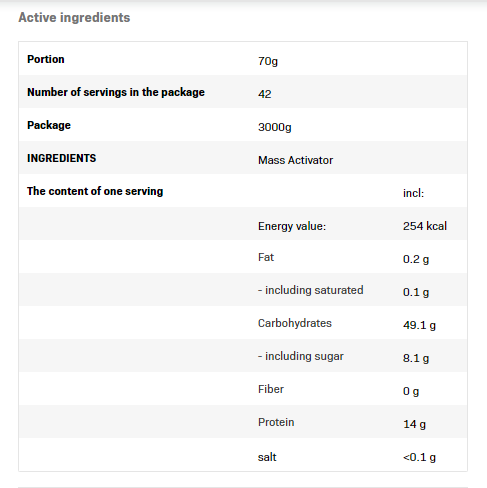The width and height of the screenshot is (487, 488).
Task: Click the incl: column header text
Action: click(x=413, y=193)
